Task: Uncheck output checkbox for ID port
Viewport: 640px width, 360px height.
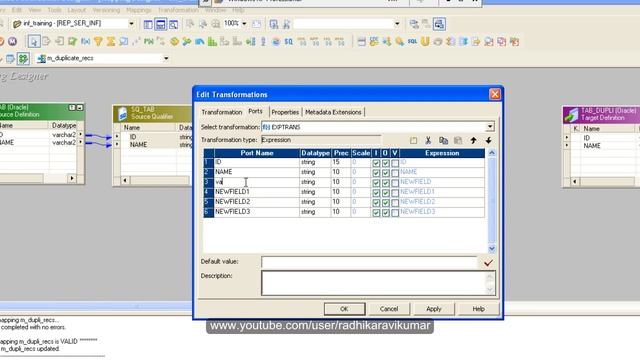Action: [385, 163]
